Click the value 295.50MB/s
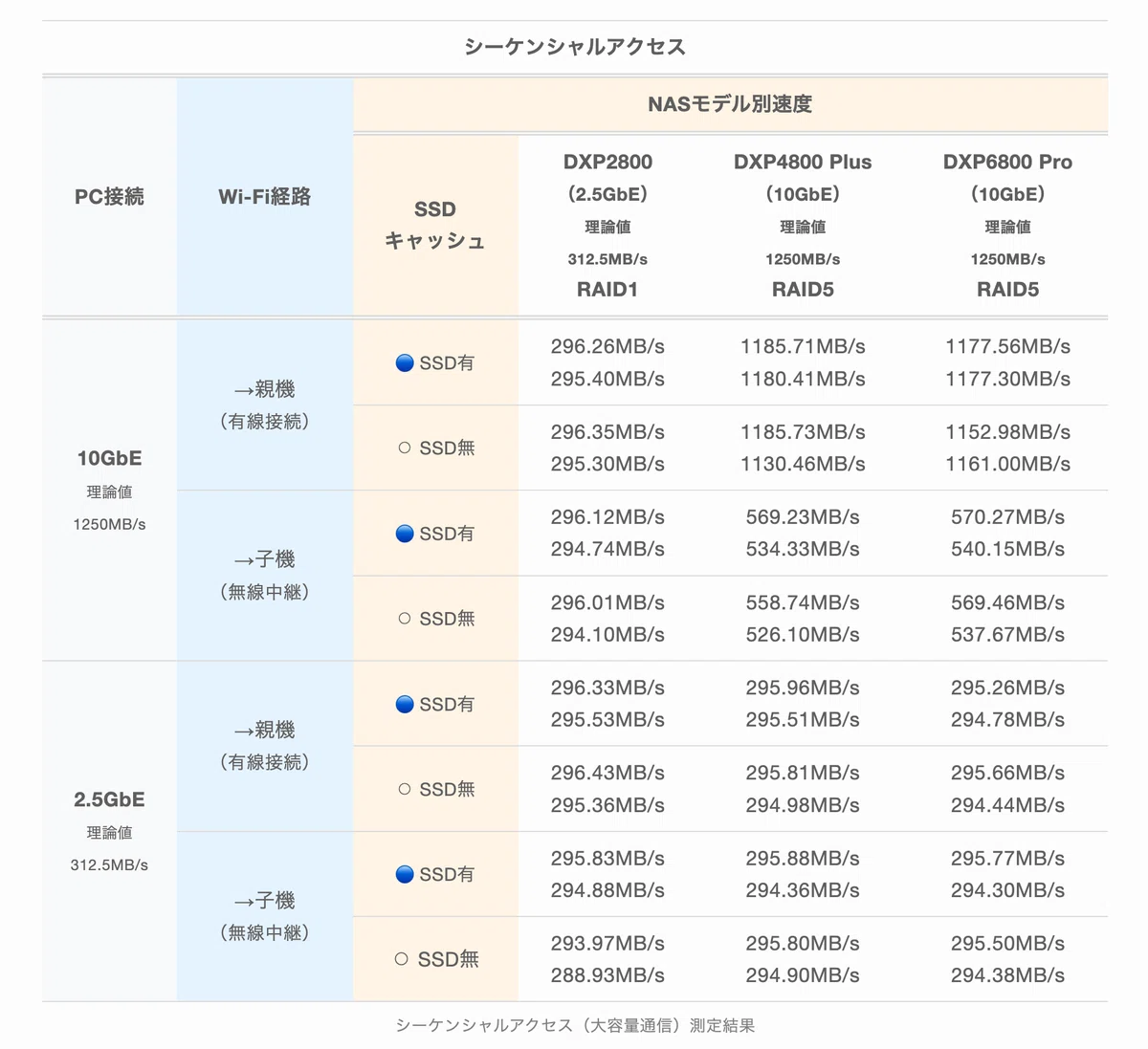 (x=1007, y=944)
